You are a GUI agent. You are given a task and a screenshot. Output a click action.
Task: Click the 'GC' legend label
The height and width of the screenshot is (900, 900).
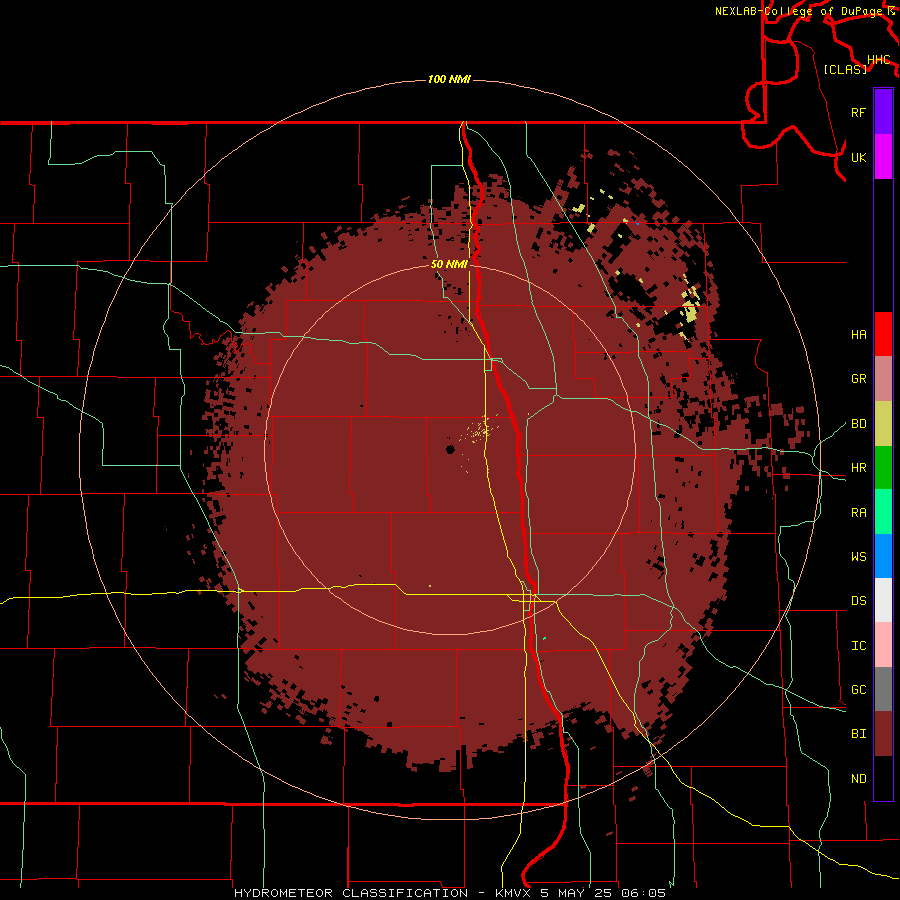point(858,690)
